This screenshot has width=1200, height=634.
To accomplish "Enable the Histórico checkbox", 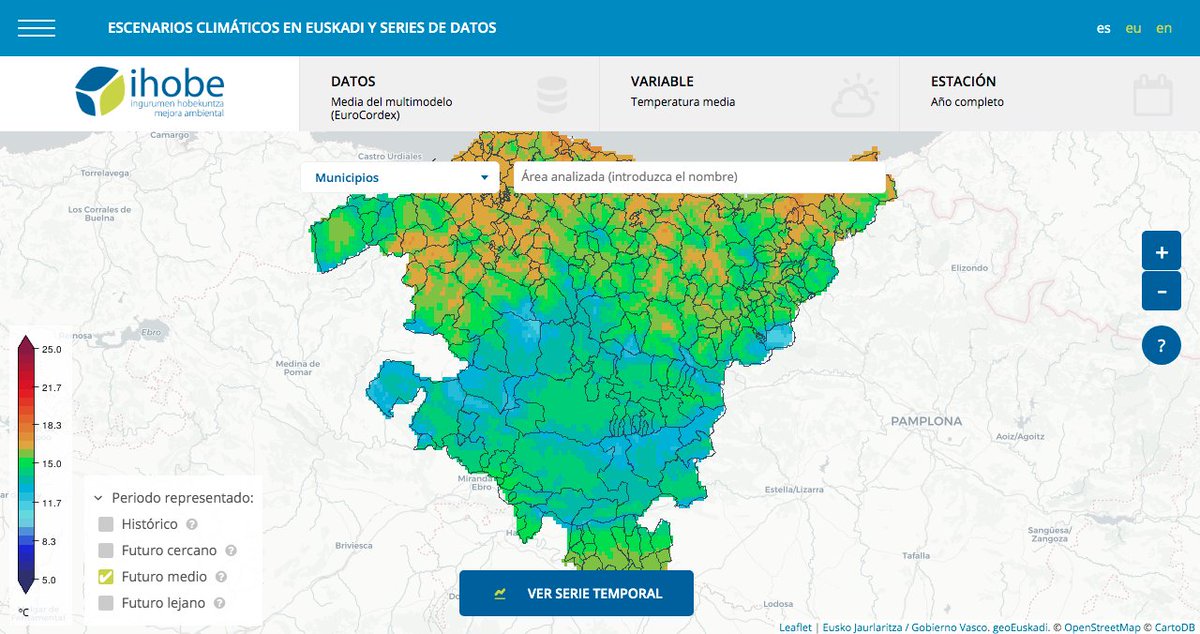I will (104, 523).
